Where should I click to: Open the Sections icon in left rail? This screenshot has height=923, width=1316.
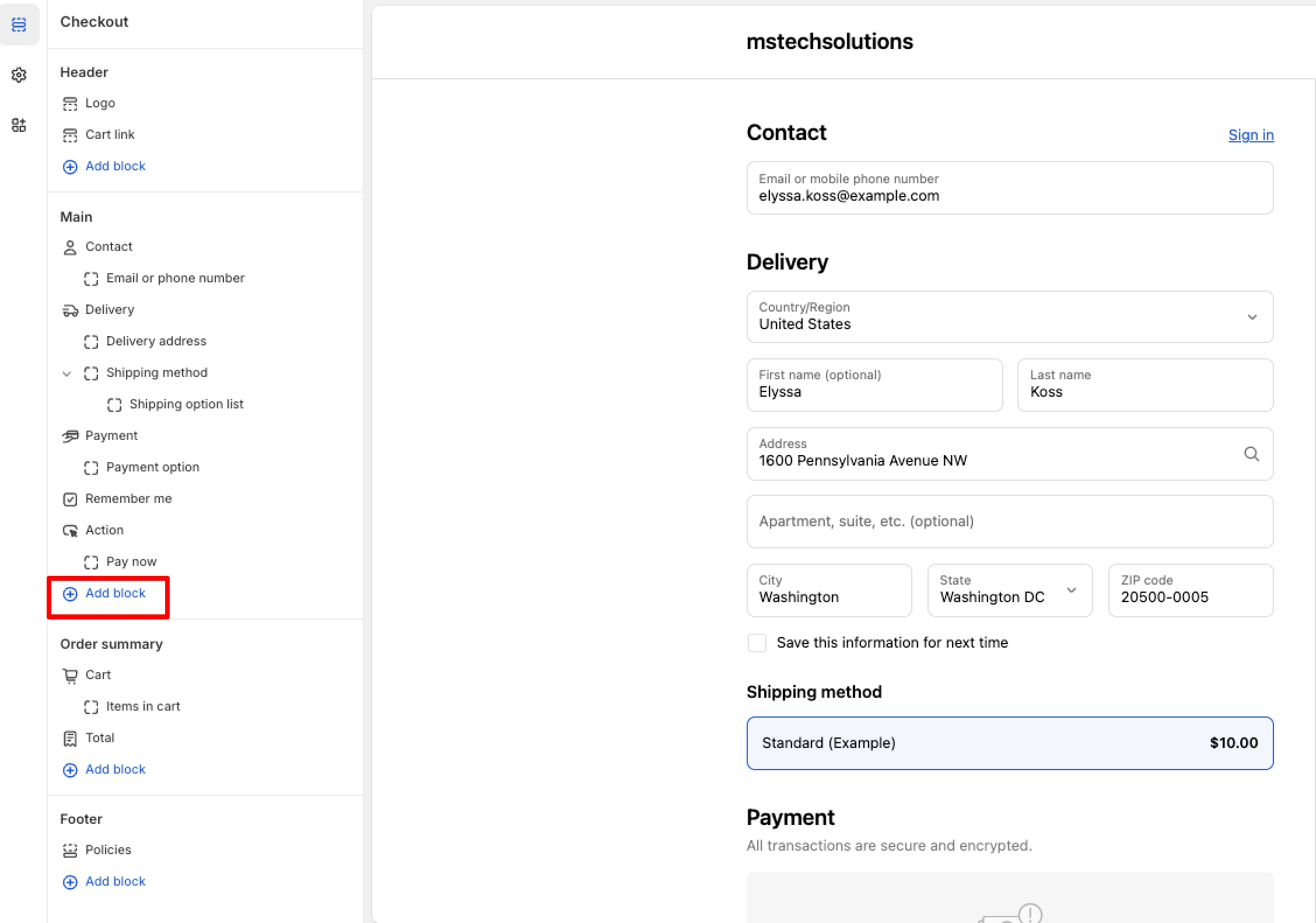(19, 25)
